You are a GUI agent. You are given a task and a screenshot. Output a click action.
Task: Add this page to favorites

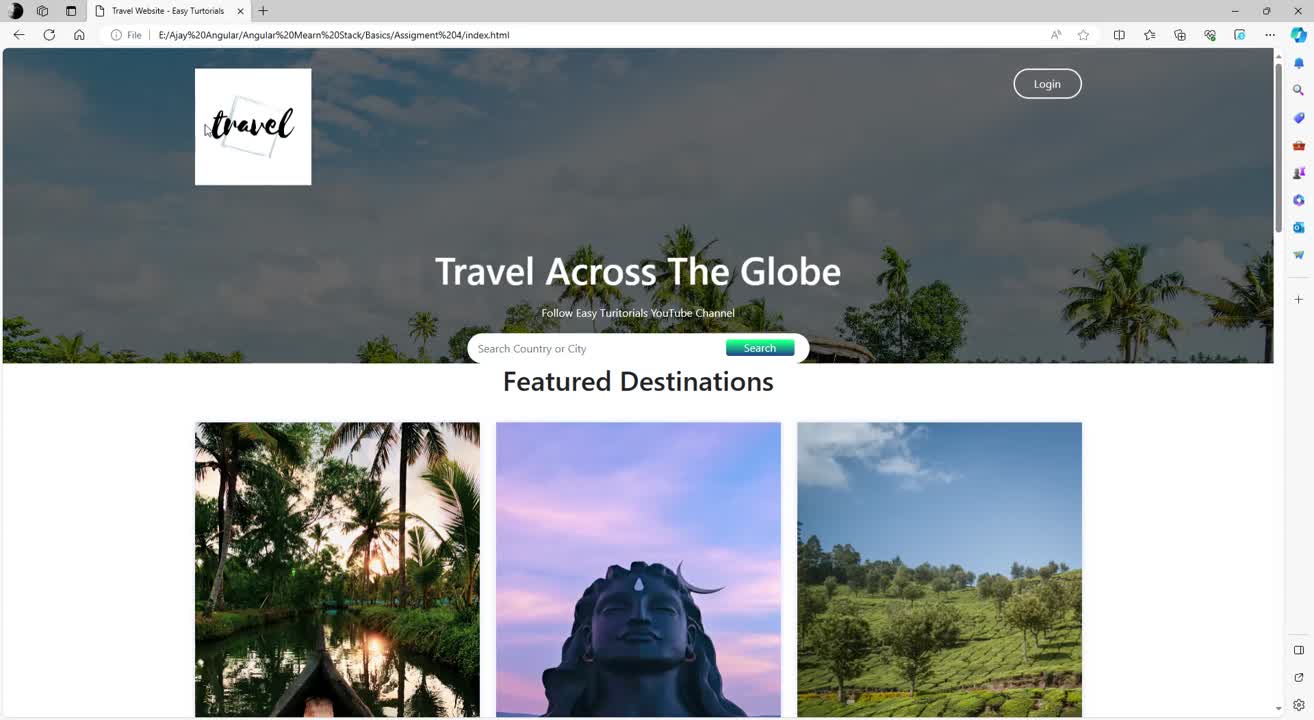click(1083, 35)
